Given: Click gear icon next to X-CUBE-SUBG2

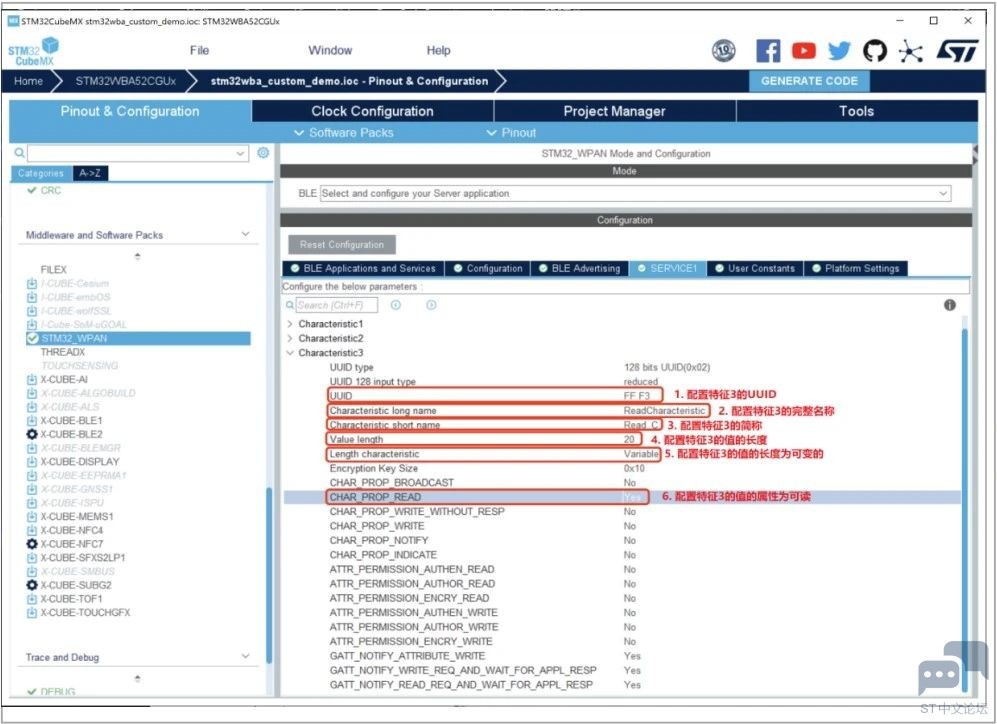Looking at the screenshot, I should click(32, 585).
